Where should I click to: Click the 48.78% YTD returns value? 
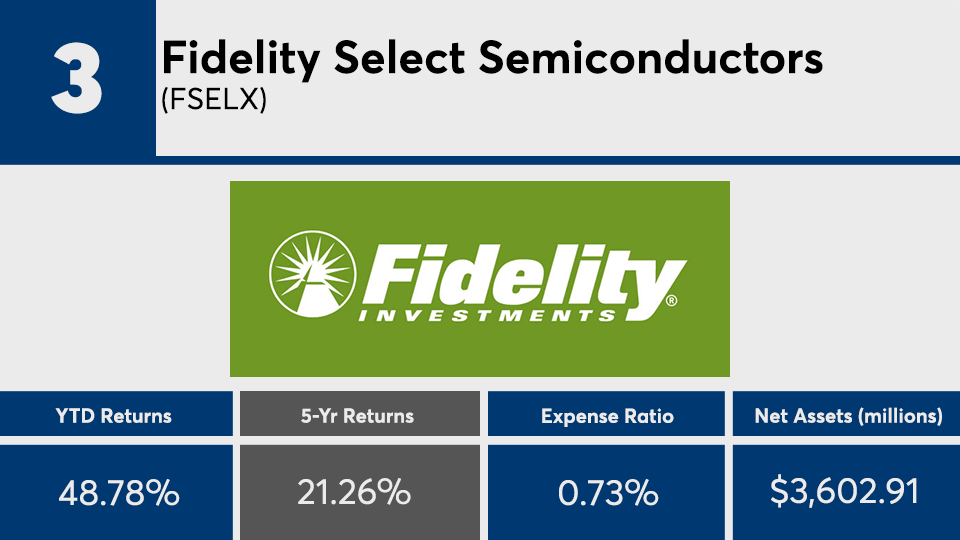tap(117, 492)
